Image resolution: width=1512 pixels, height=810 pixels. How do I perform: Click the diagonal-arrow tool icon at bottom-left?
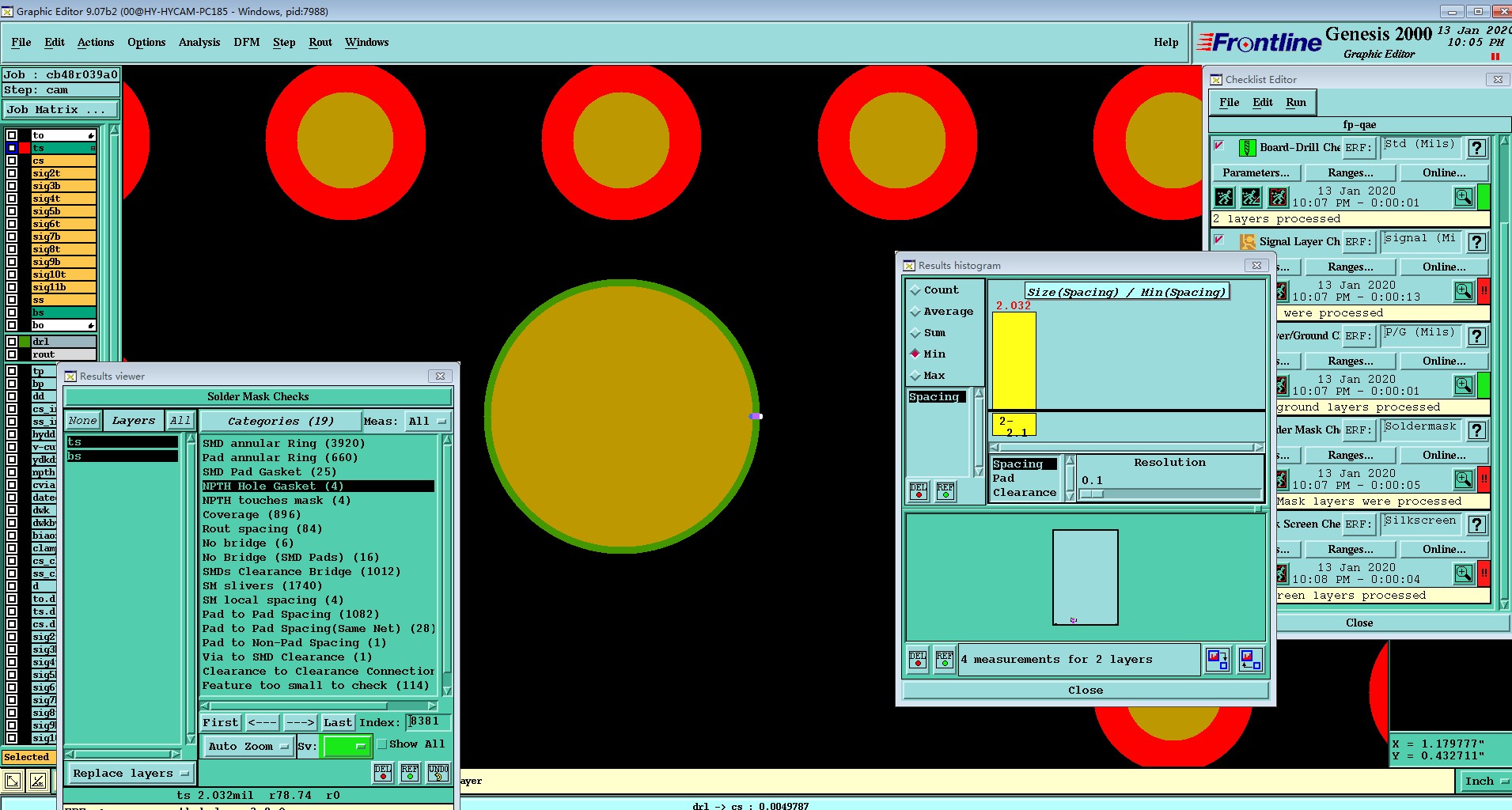click(12, 782)
